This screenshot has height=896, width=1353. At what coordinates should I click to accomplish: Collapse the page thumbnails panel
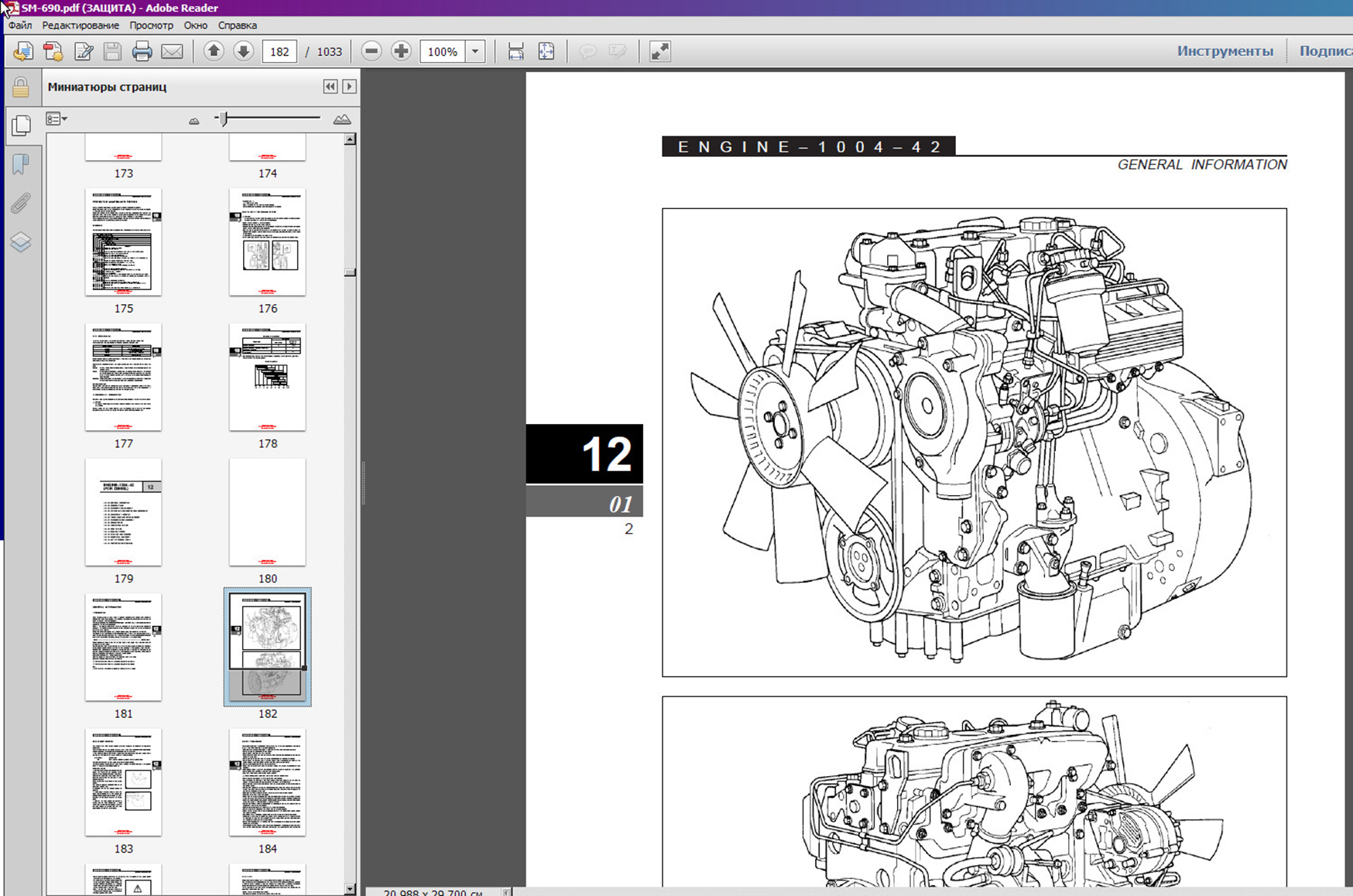tap(331, 87)
